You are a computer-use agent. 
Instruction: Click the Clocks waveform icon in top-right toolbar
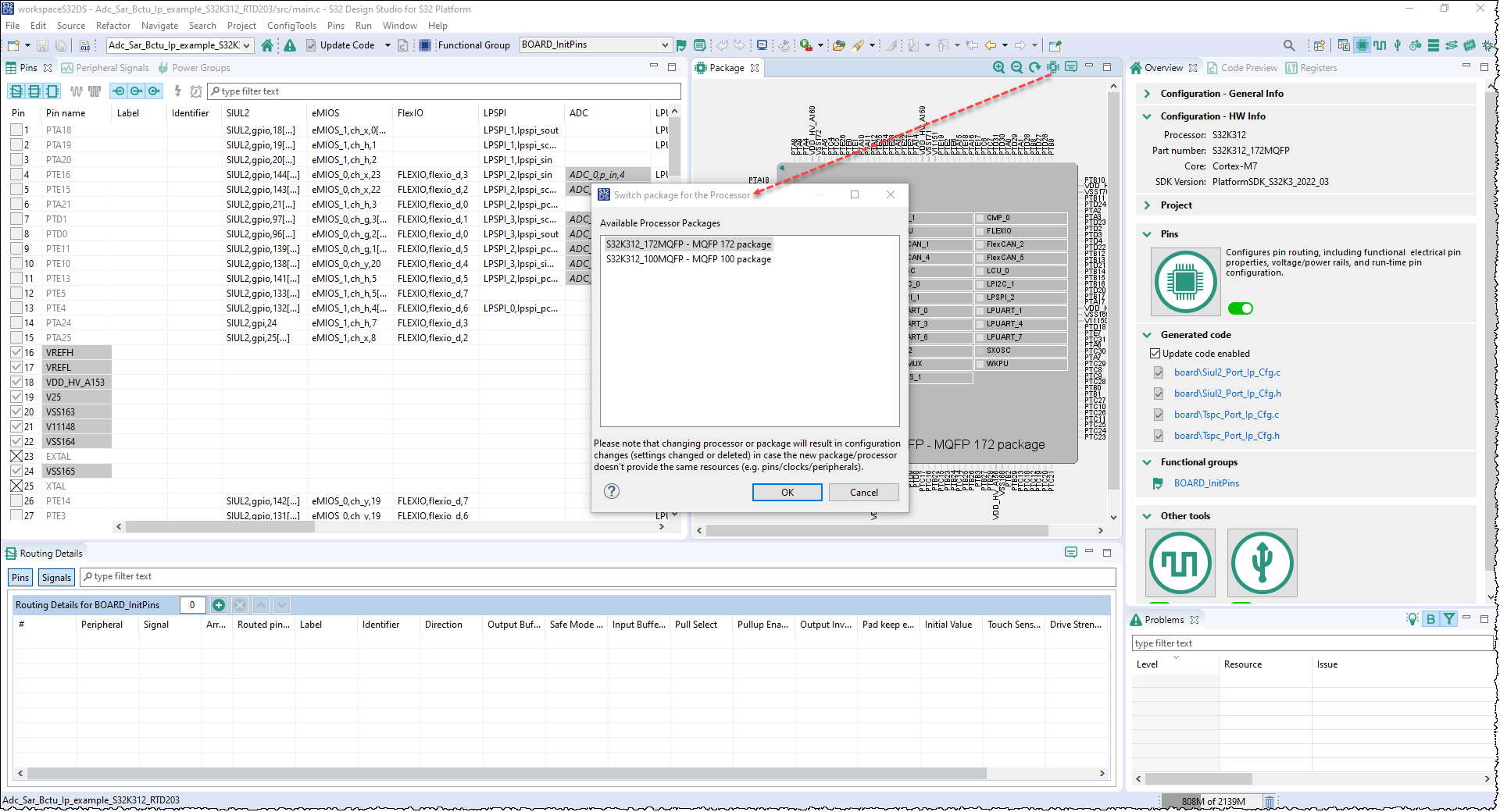(1380, 45)
